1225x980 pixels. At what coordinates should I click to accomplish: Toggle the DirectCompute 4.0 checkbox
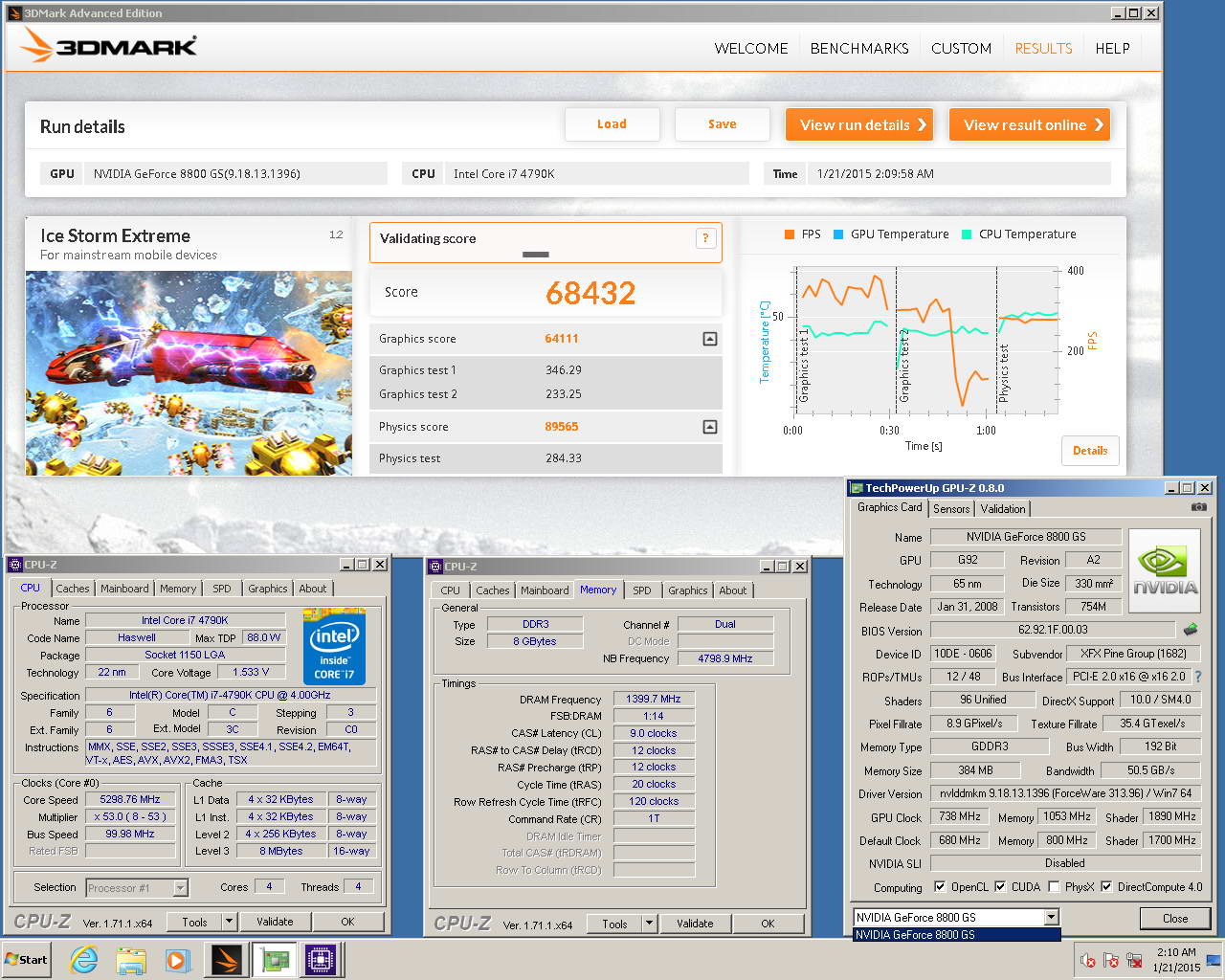pyautogui.click(x=1107, y=887)
